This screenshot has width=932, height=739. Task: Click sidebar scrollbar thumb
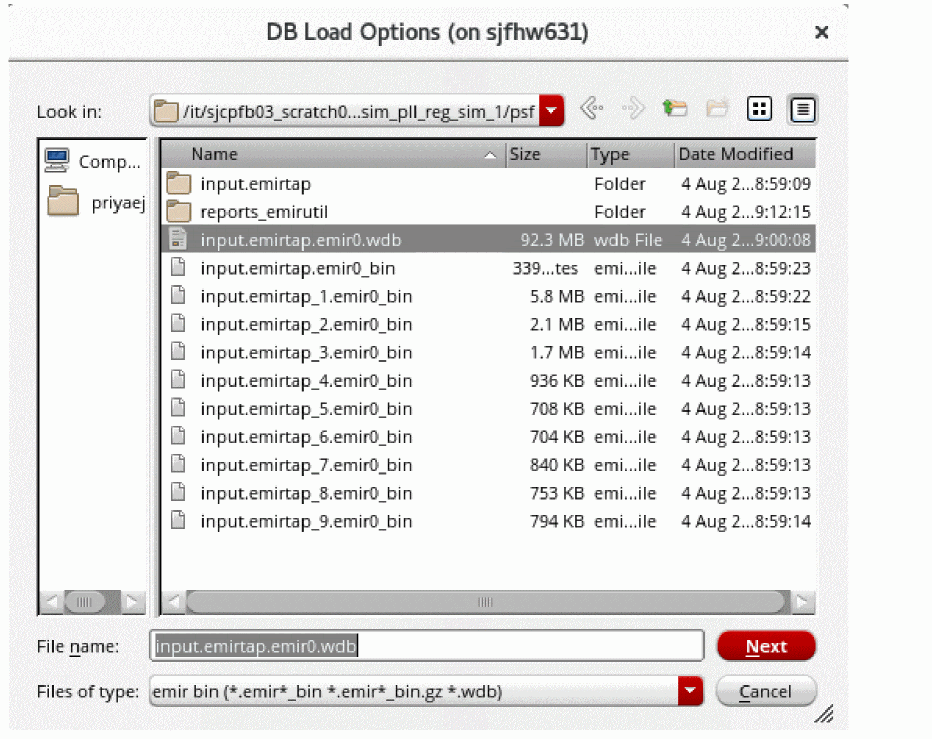click(84, 602)
